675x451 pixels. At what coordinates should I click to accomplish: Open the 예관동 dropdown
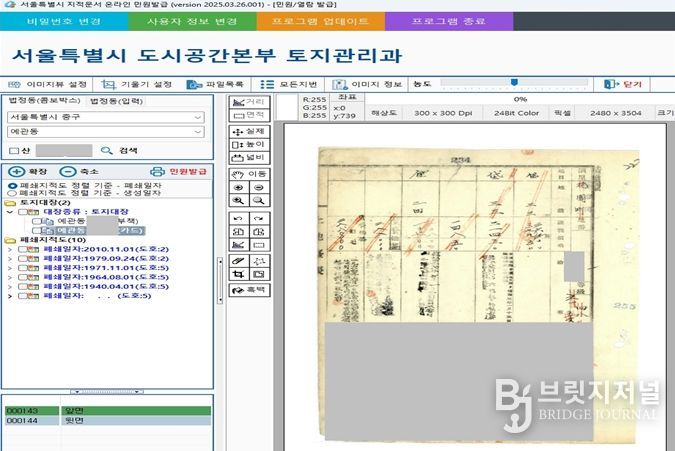[x=106, y=132]
